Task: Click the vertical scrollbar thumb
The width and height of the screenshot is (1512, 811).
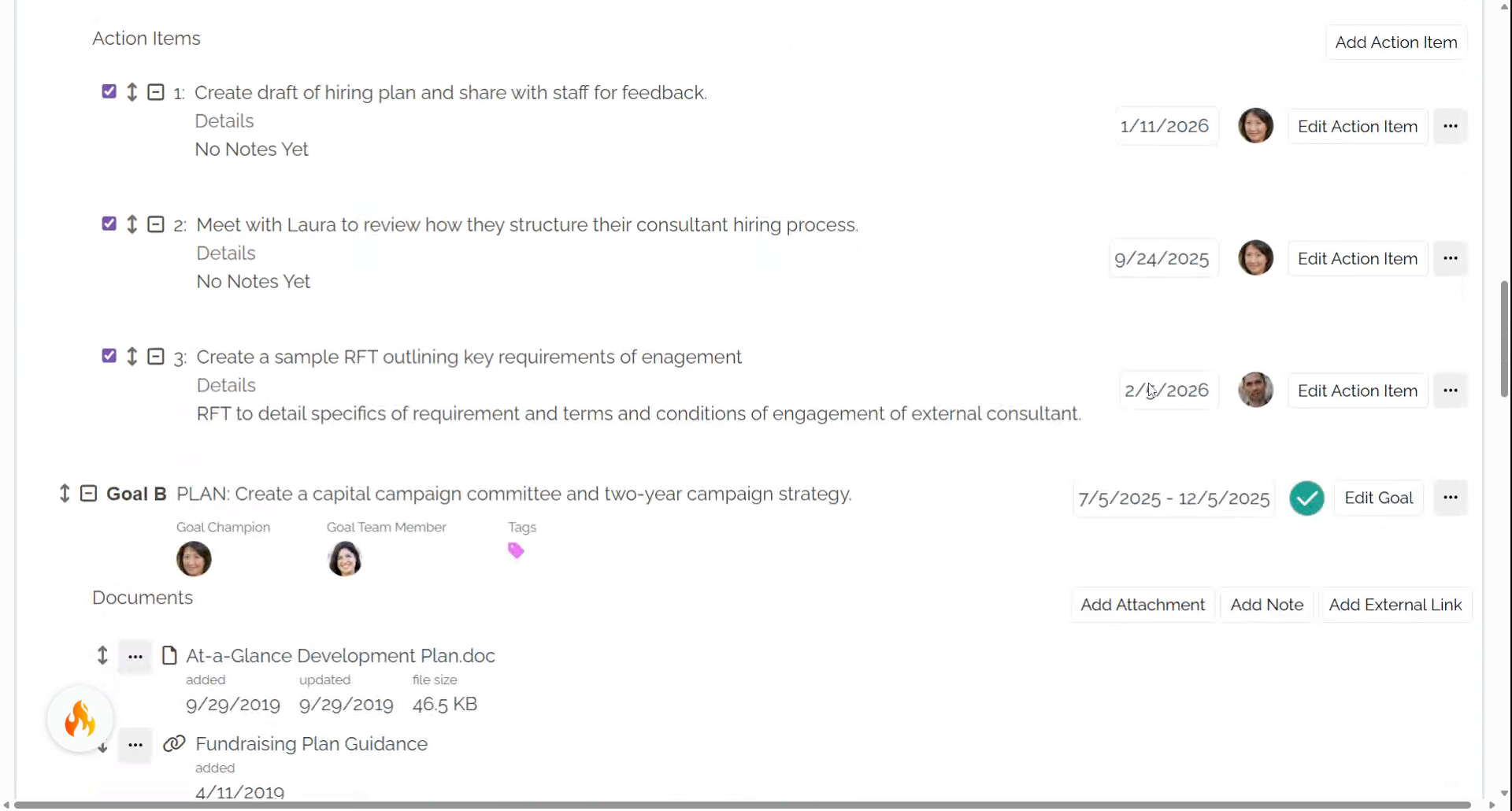Action: click(x=1505, y=339)
